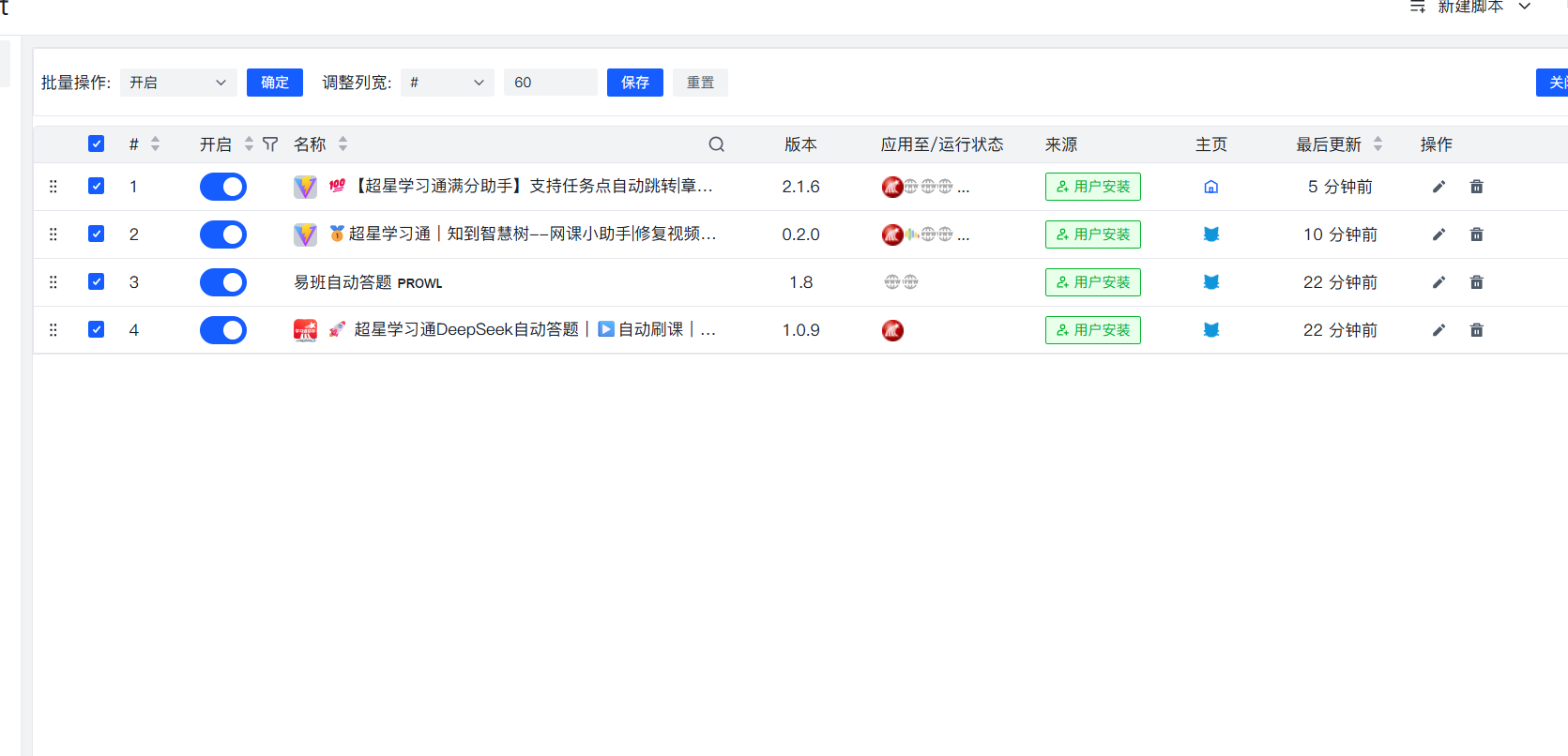Open script 易班自动答题 PROWL
Screen dimensions: 1568x756
click(368, 282)
